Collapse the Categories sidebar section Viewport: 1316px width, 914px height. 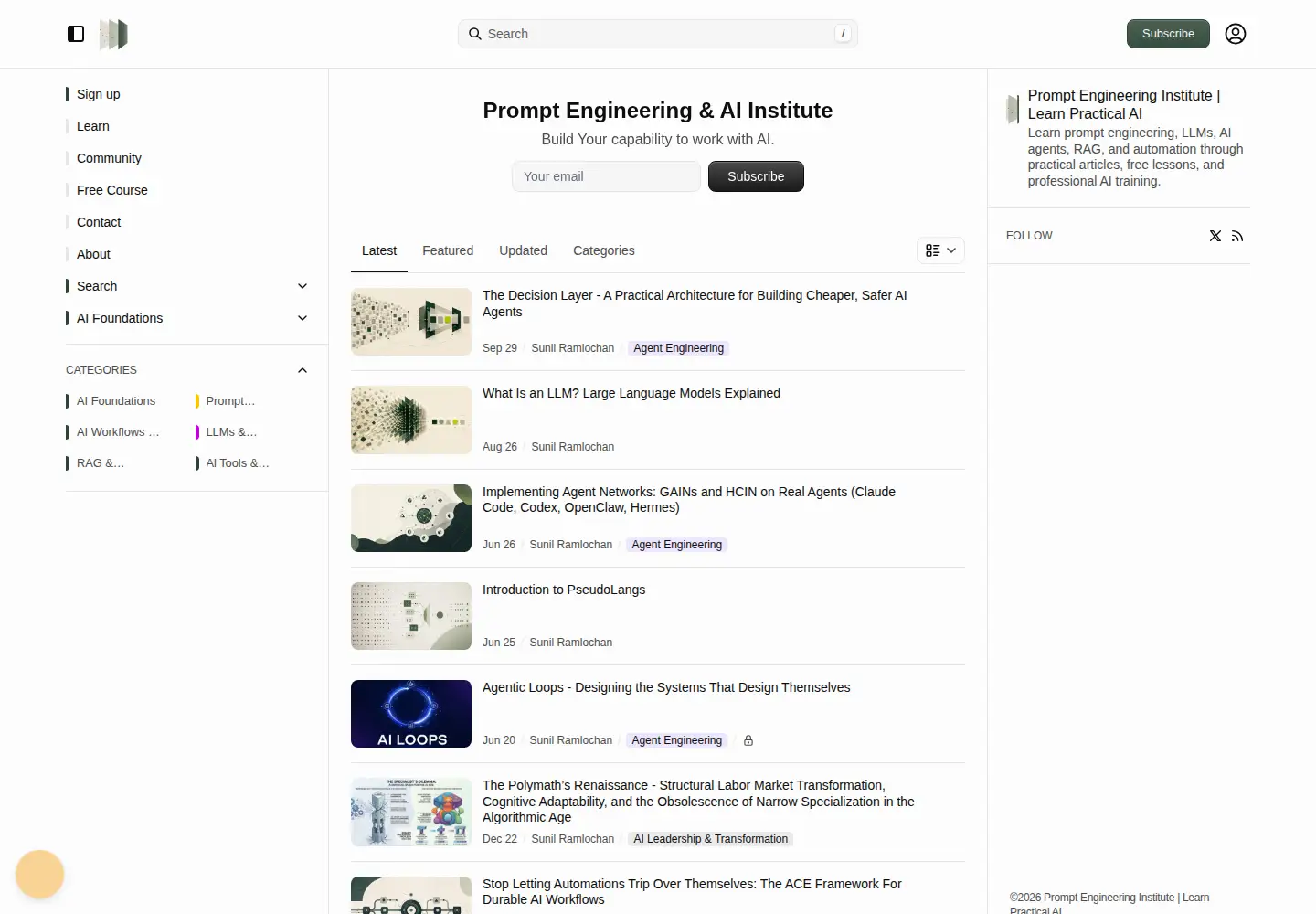302,370
